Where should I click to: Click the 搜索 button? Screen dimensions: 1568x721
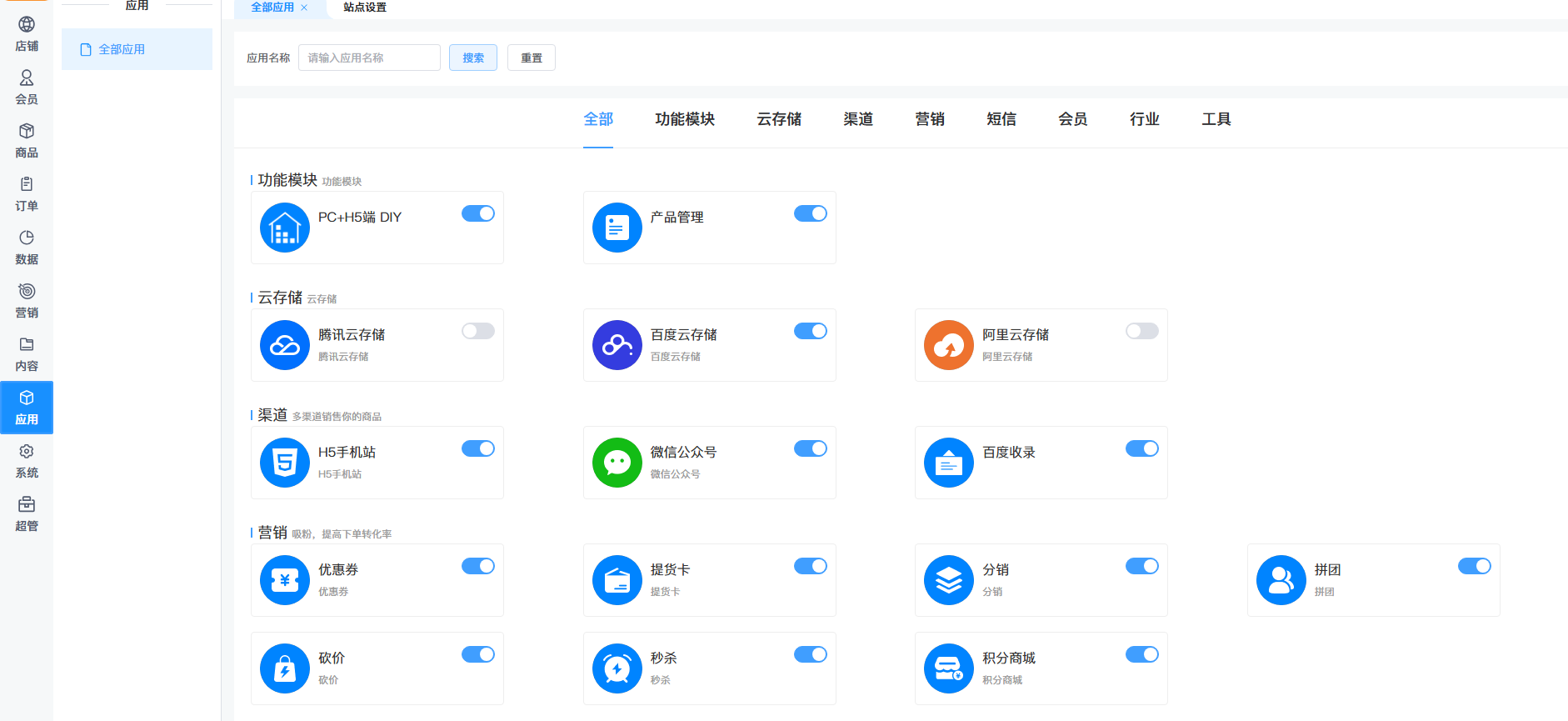pos(473,58)
